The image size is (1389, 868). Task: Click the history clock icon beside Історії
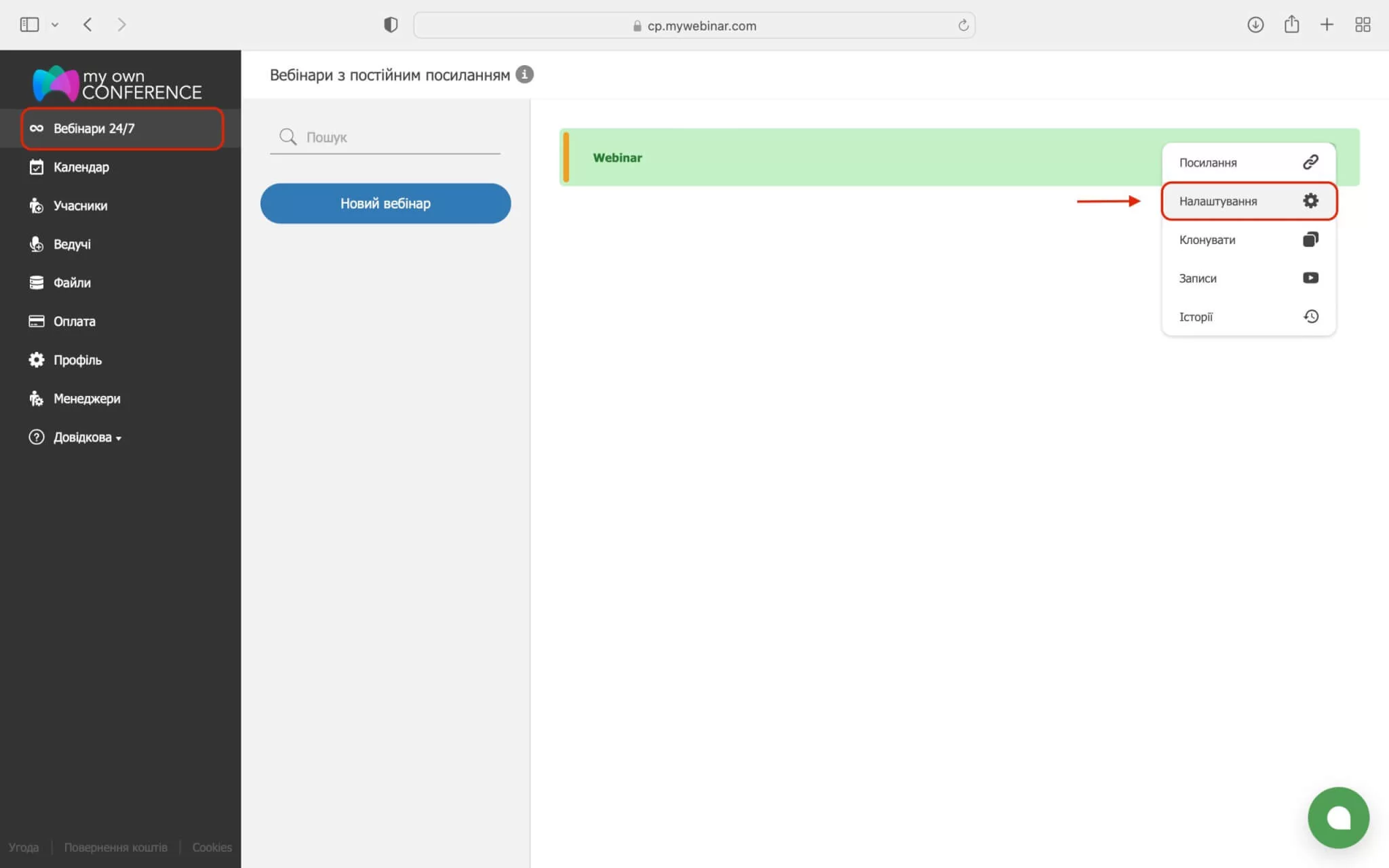(x=1310, y=317)
